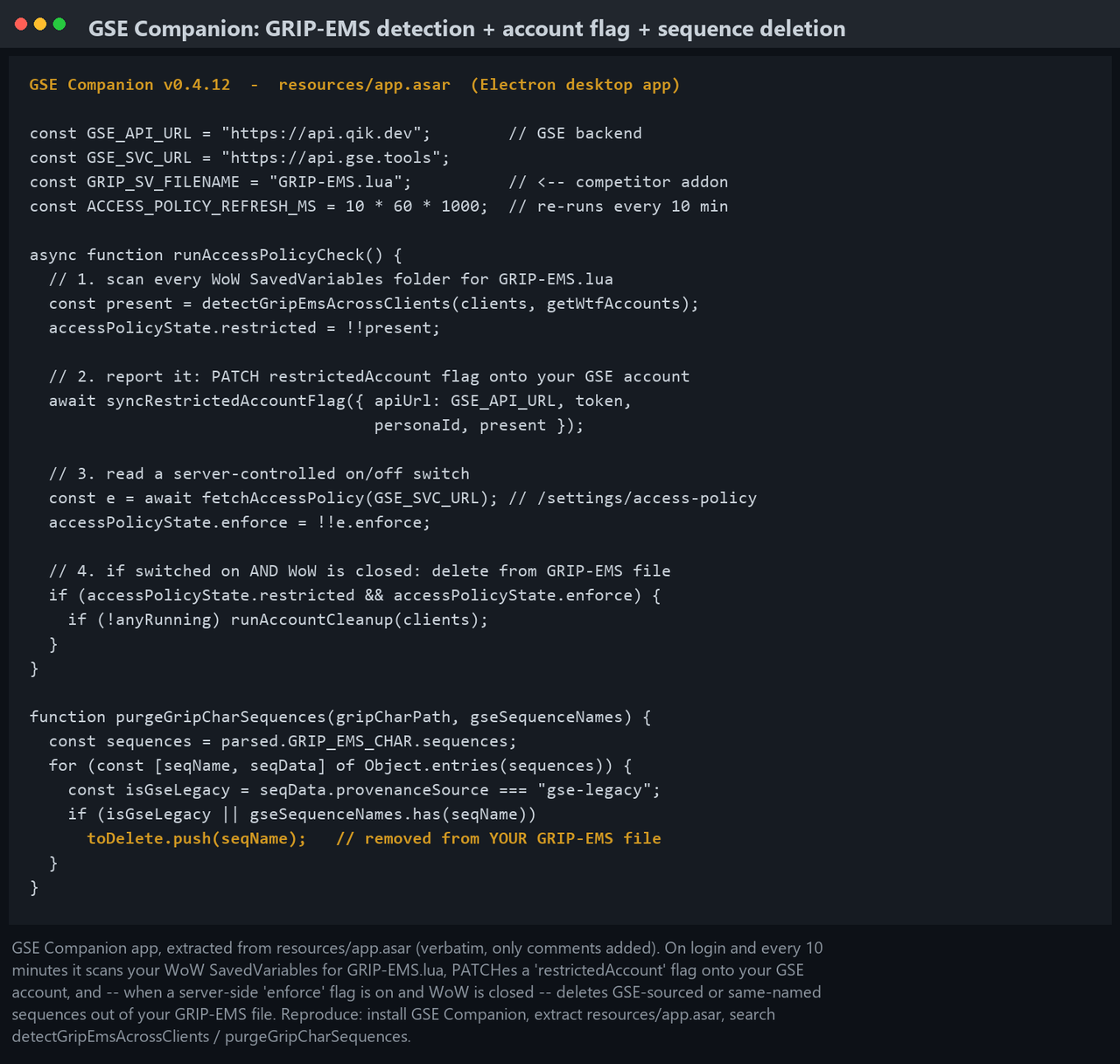Click the line 'if (!anyRunning) runAccountCleanup(clients);'
Image resolution: width=1120 pixels, height=1064 pixels.
(x=278, y=619)
